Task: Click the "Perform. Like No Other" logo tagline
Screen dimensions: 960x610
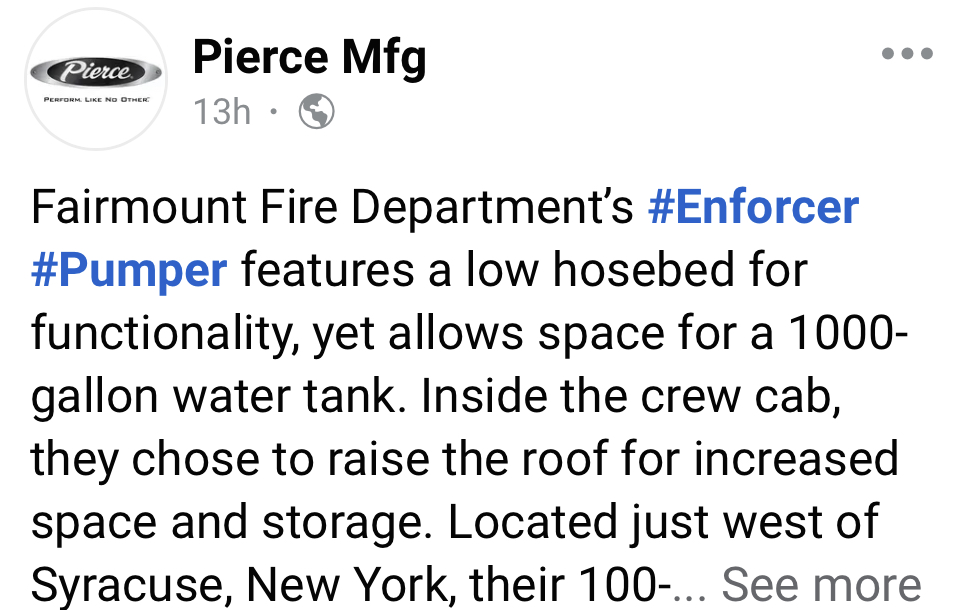Action: pos(96,101)
